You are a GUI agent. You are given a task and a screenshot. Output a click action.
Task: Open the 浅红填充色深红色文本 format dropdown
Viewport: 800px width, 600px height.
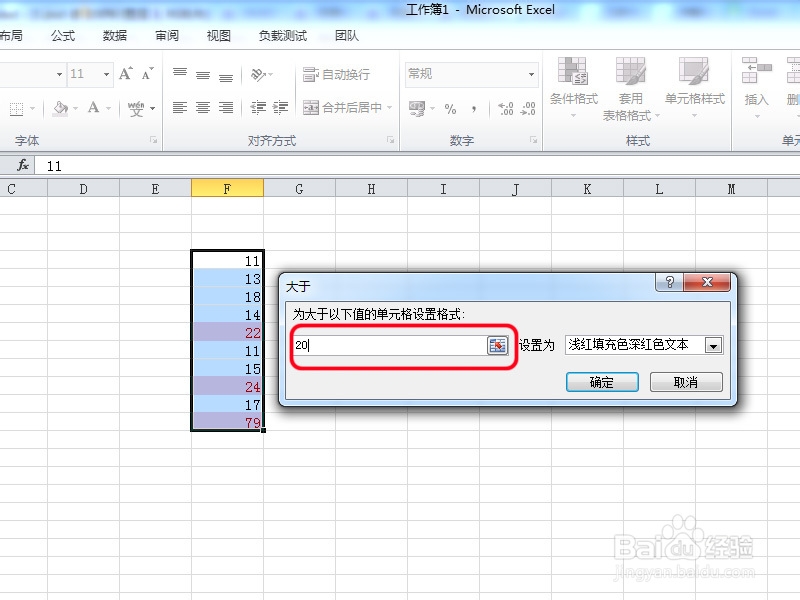click(x=712, y=344)
